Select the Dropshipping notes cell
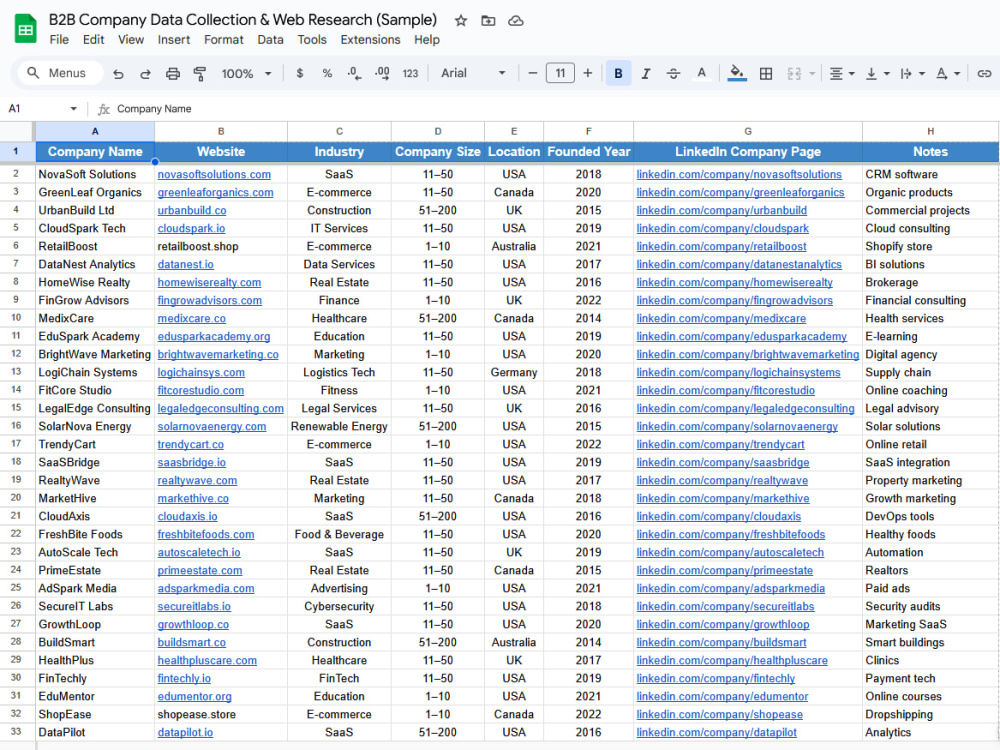Screen dimensions: 1000x750 tap(930, 714)
